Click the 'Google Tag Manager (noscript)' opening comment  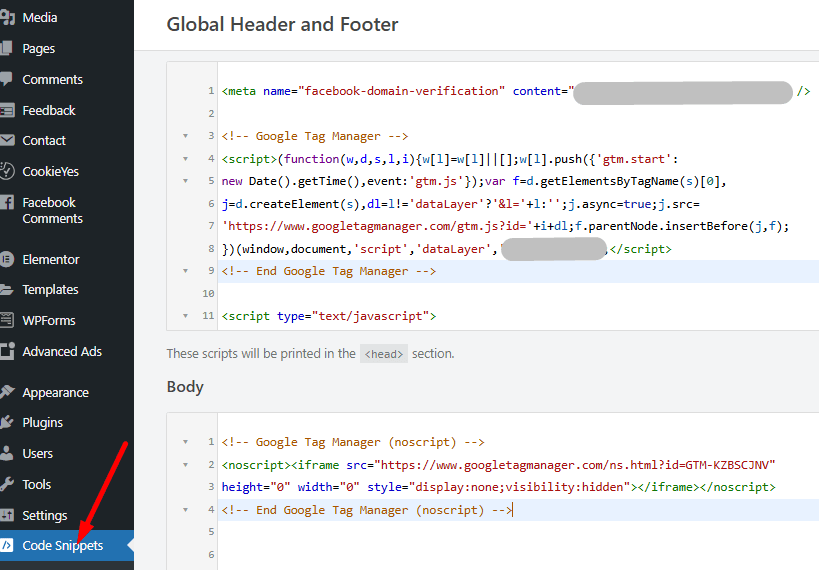(353, 443)
